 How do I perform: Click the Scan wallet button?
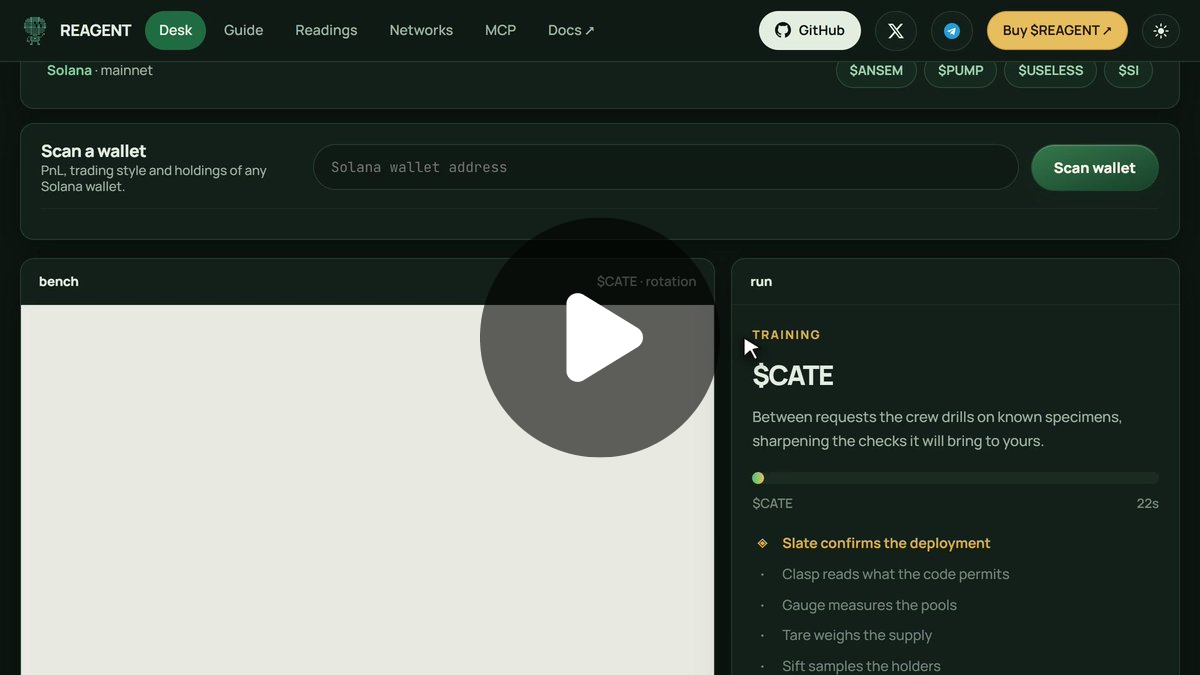(x=1095, y=168)
